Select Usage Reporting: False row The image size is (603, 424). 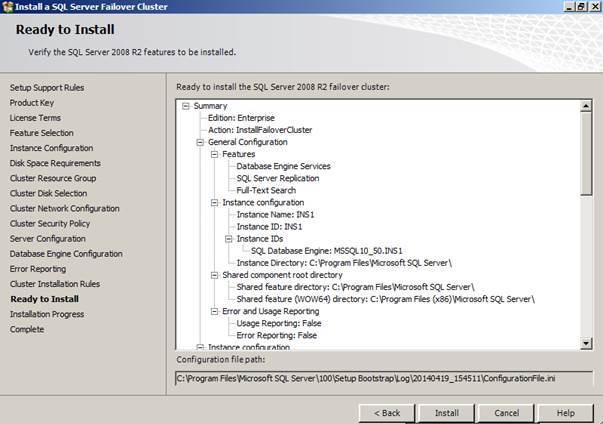(279, 323)
